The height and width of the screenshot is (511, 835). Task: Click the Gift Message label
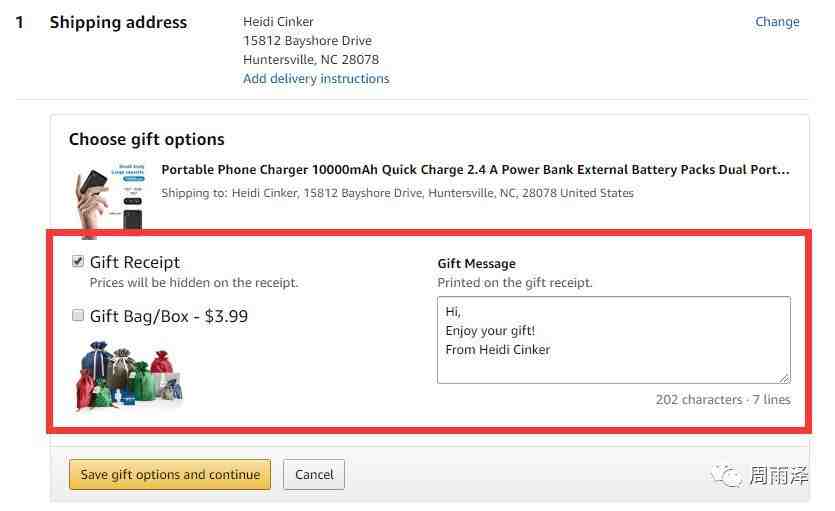(477, 264)
